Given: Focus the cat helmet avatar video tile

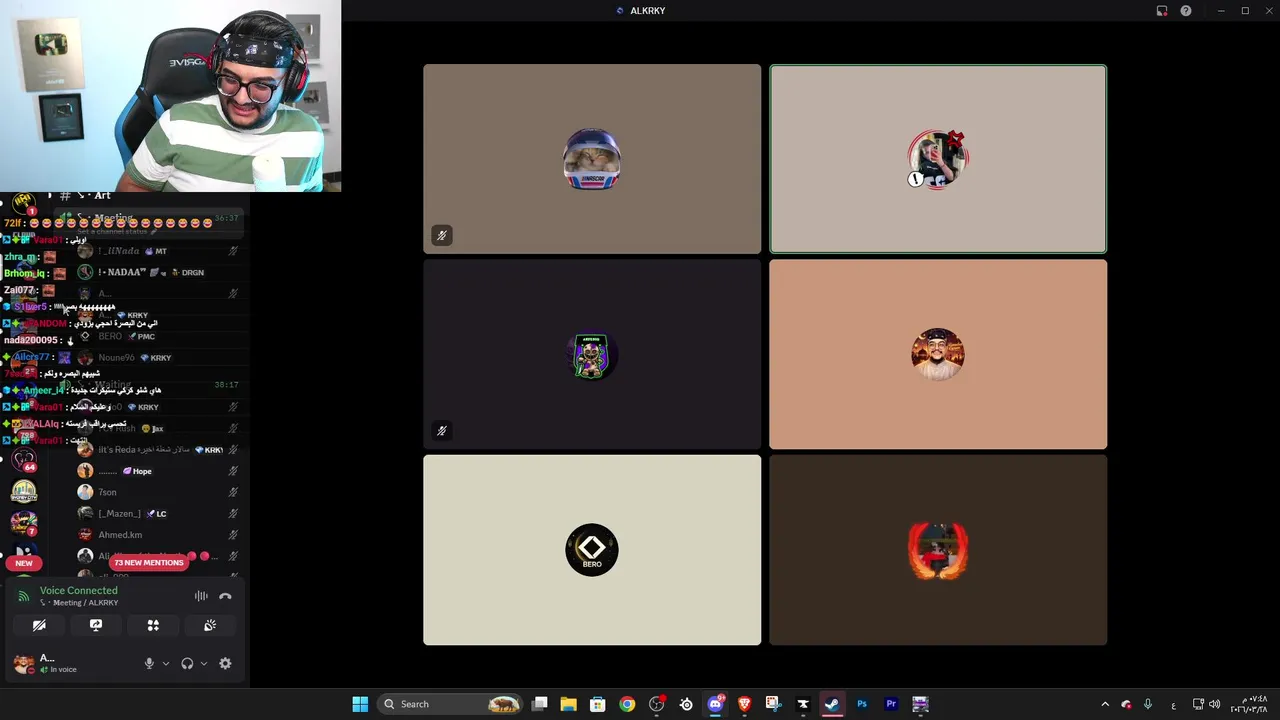Looking at the screenshot, I should pos(592,159).
